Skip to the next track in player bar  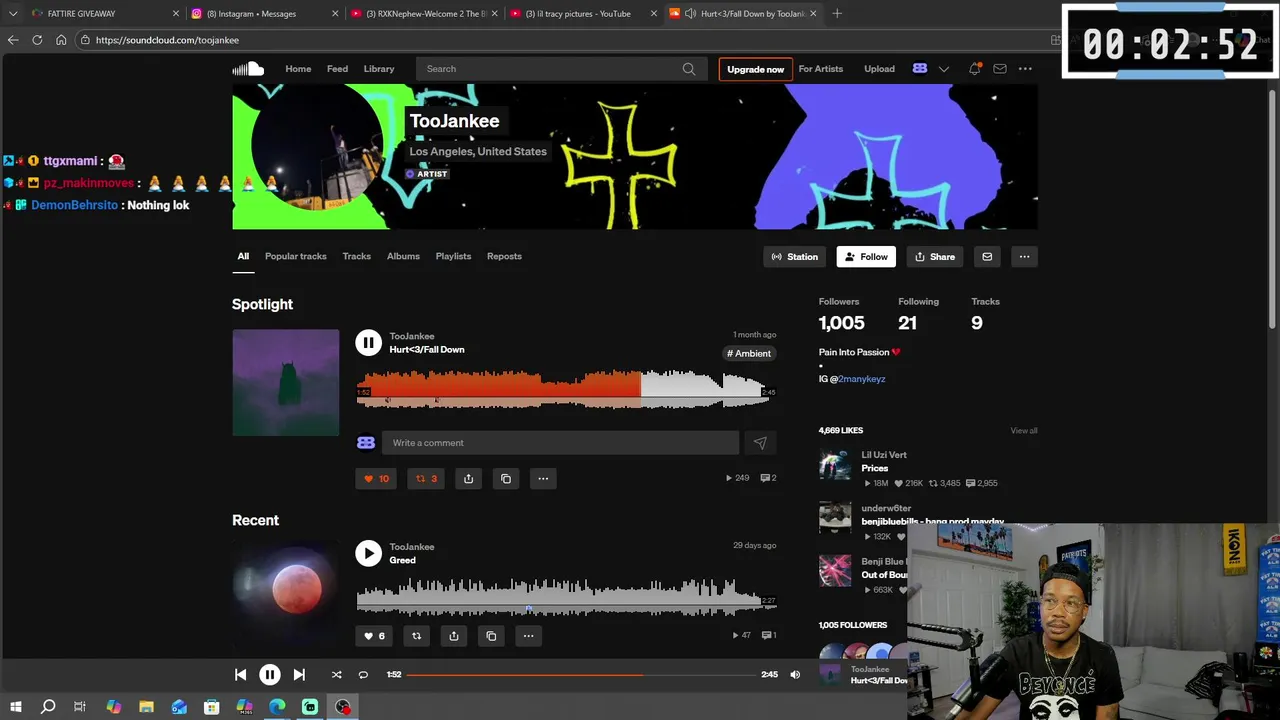[x=299, y=675]
